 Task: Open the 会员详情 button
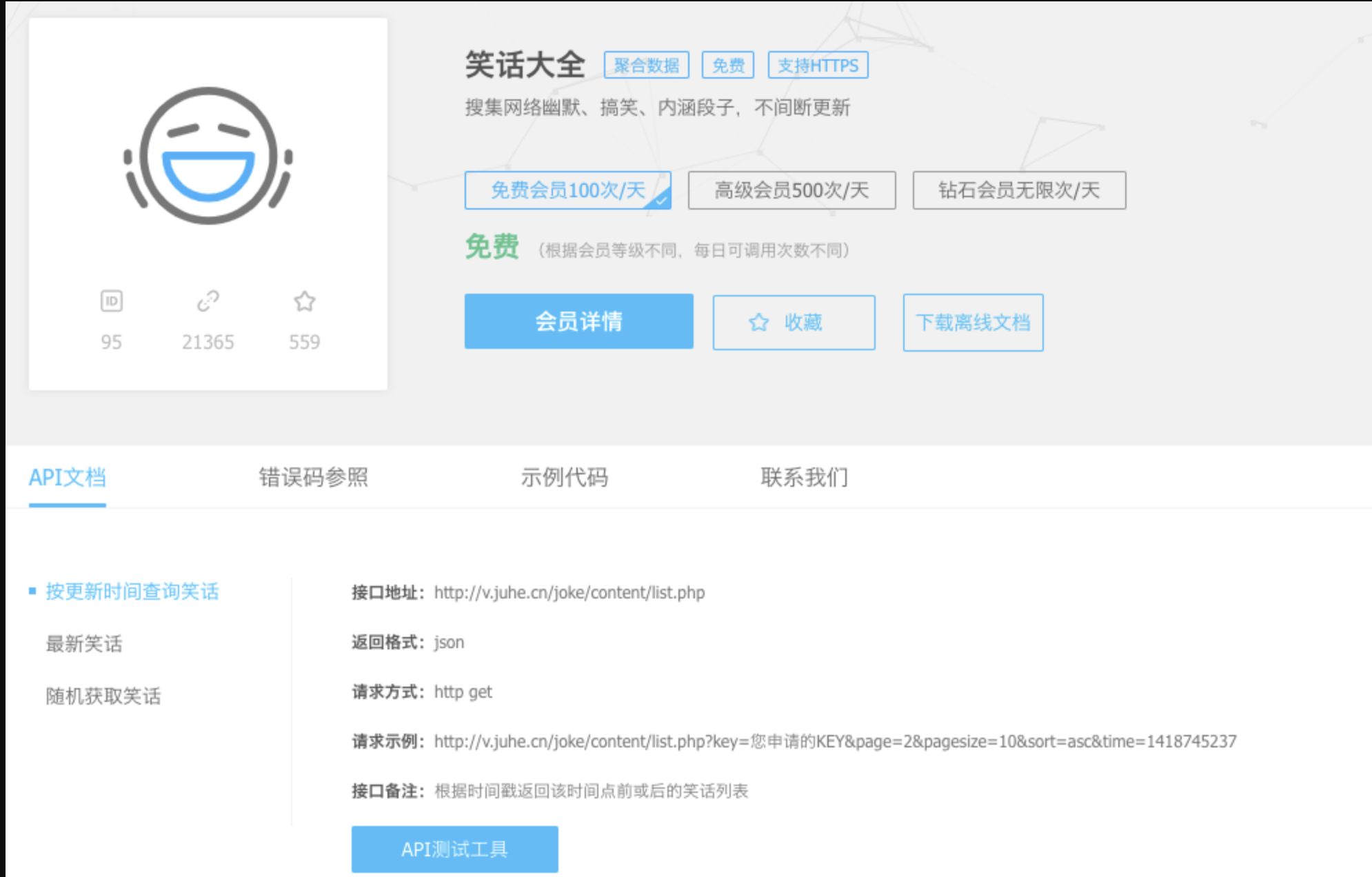[578, 321]
